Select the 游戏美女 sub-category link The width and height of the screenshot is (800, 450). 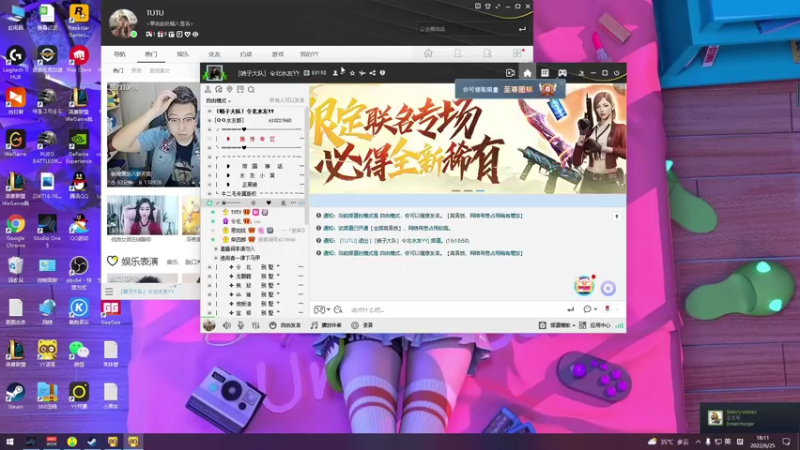[160, 71]
